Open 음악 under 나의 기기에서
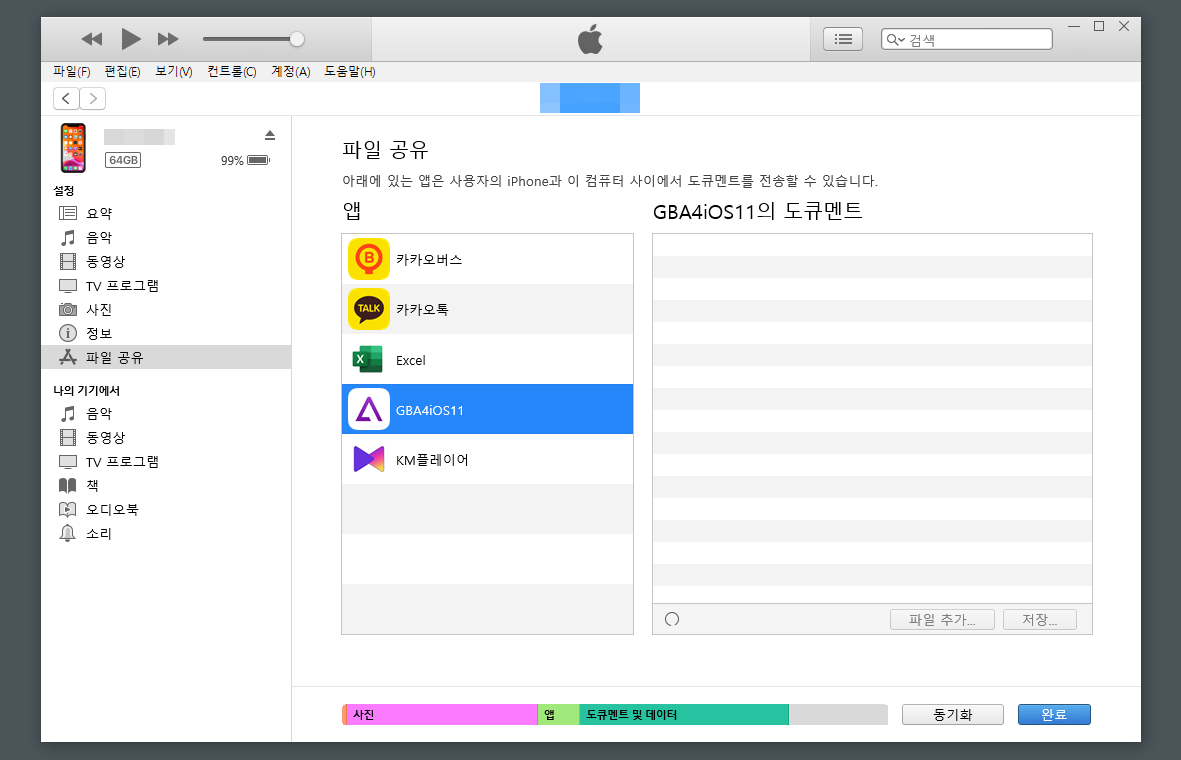Viewport: 1181px width, 760px height. (166, 414)
